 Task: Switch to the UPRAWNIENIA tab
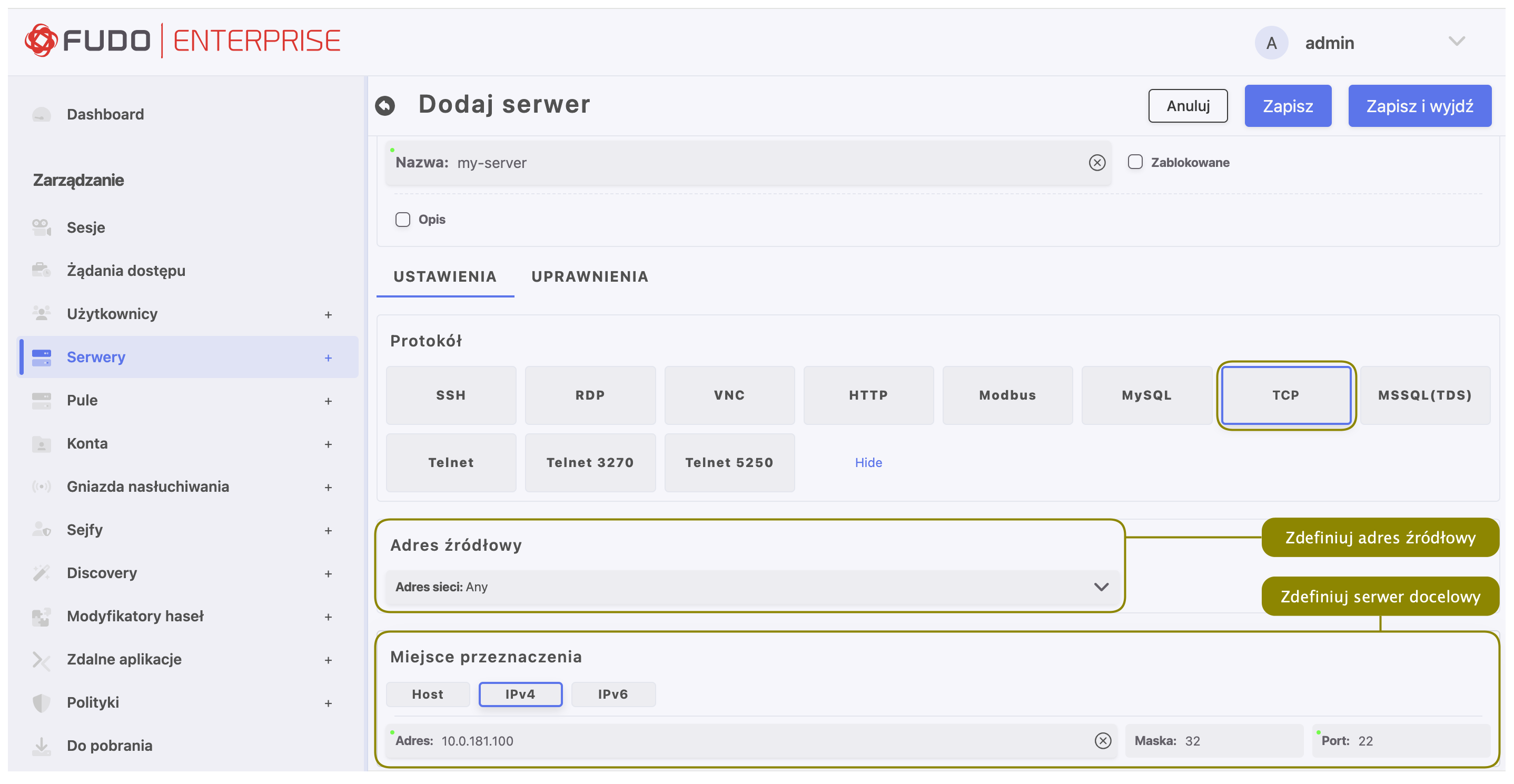[589, 277]
